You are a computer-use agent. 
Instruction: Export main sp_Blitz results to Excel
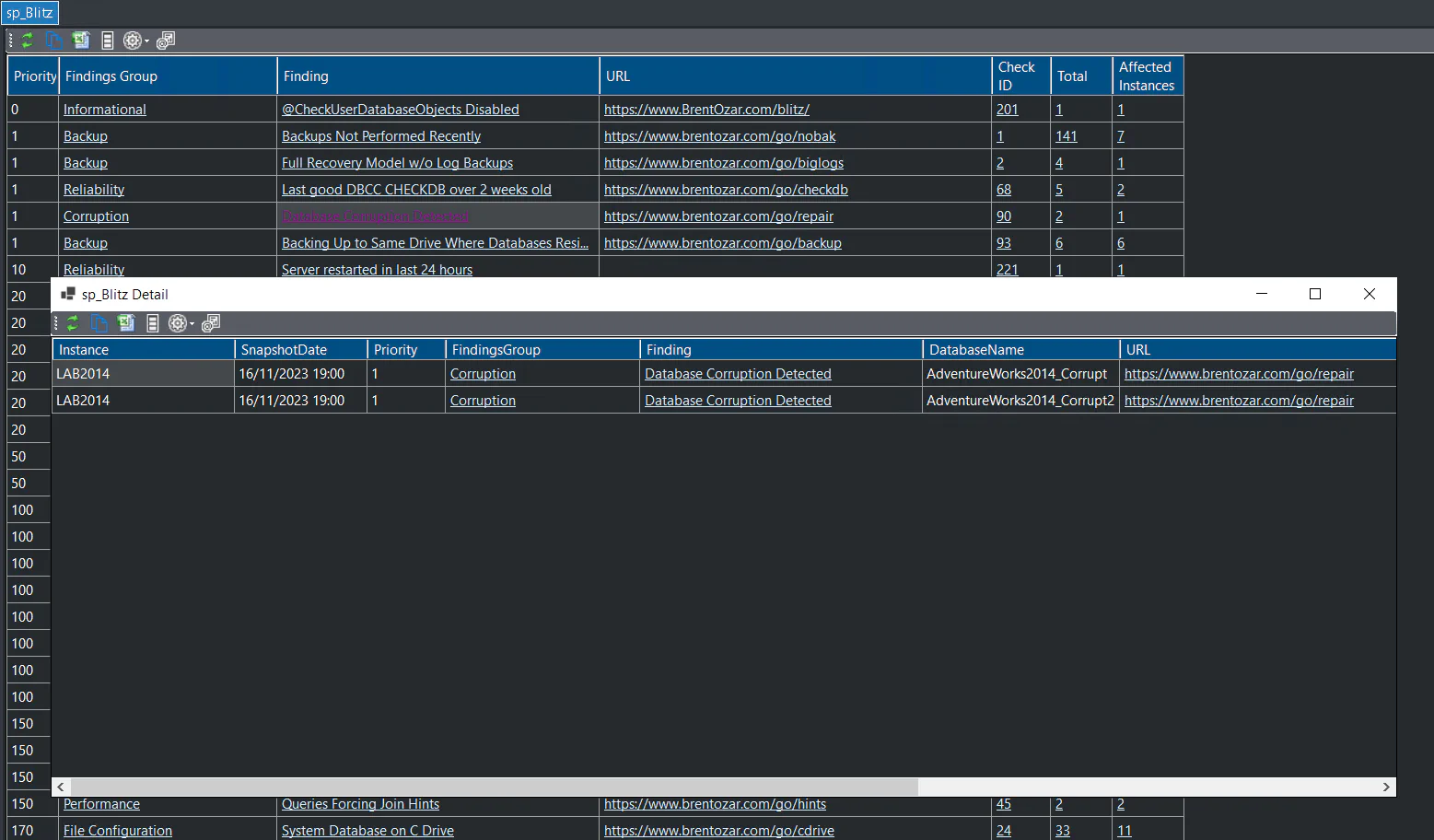(x=81, y=41)
